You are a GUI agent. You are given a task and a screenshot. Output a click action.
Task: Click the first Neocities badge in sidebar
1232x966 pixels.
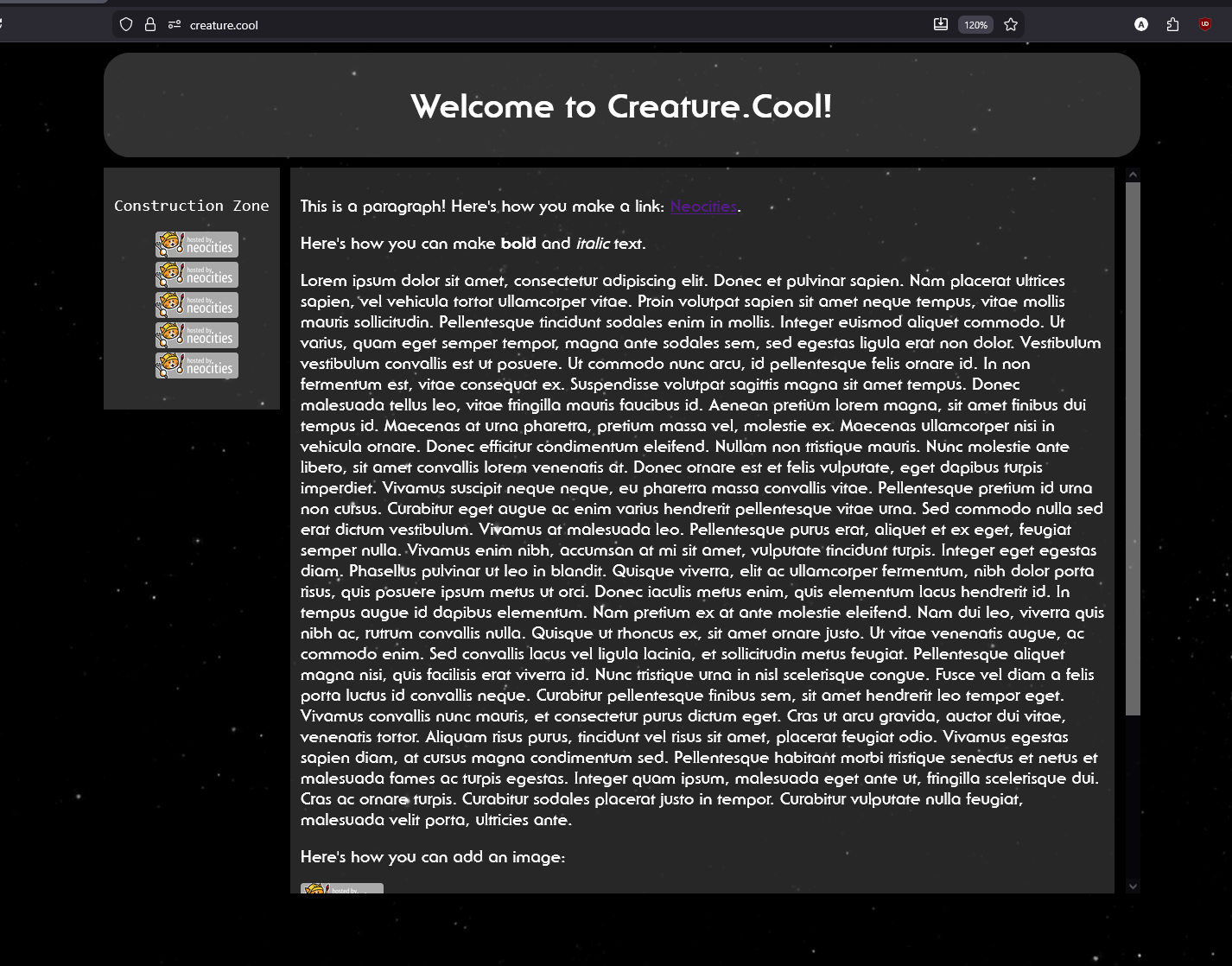coord(196,245)
